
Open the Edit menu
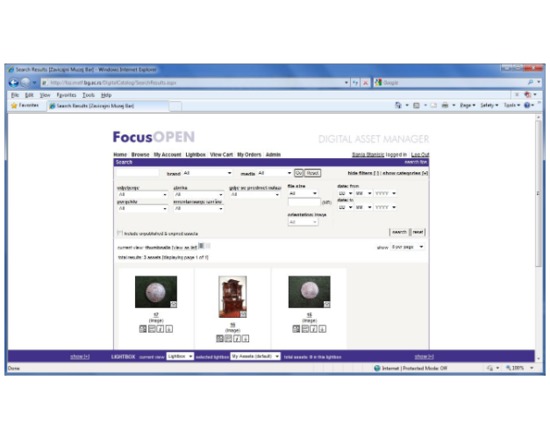coord(29,95)
